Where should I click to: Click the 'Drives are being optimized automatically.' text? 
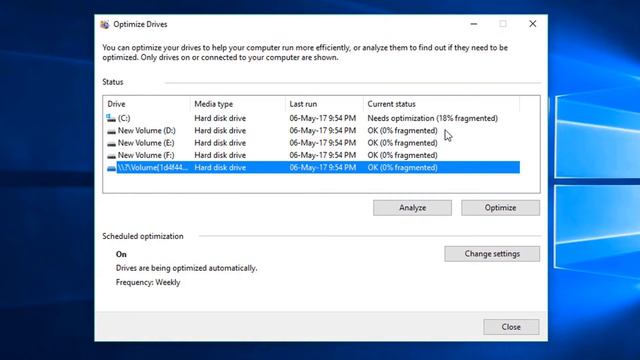point(187,268)
